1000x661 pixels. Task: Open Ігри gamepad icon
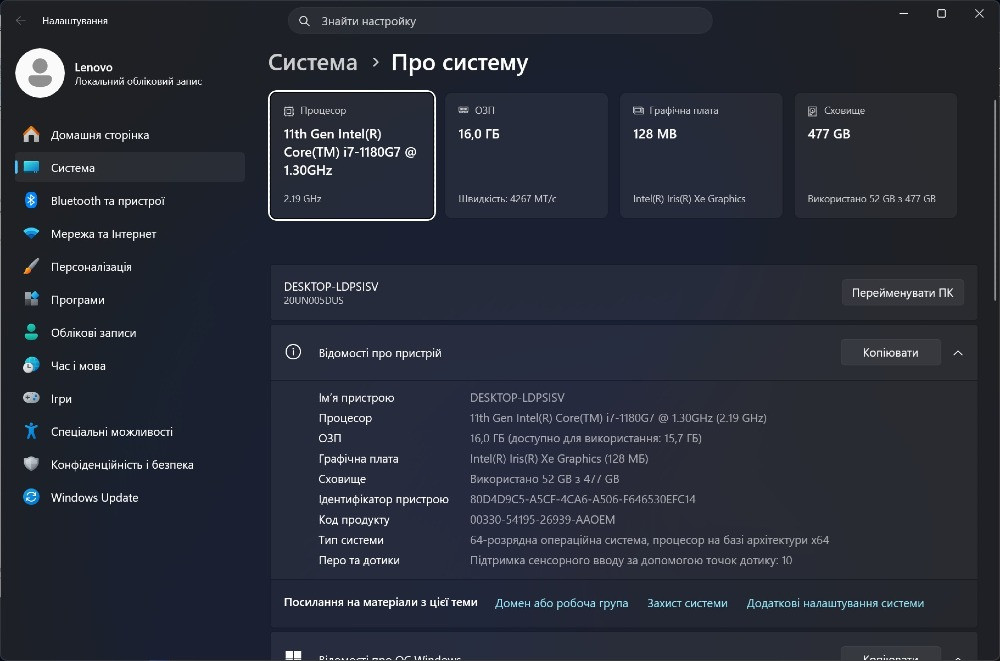point(31,398)
